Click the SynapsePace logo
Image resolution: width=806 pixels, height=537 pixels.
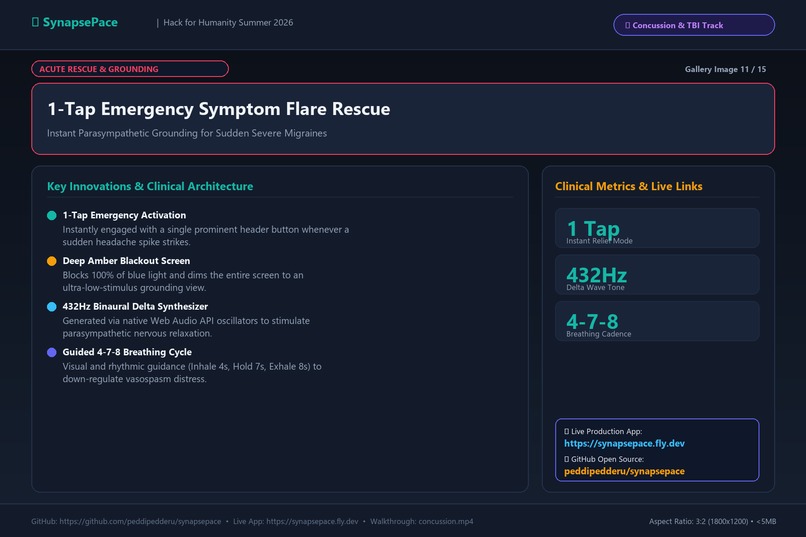75,22
